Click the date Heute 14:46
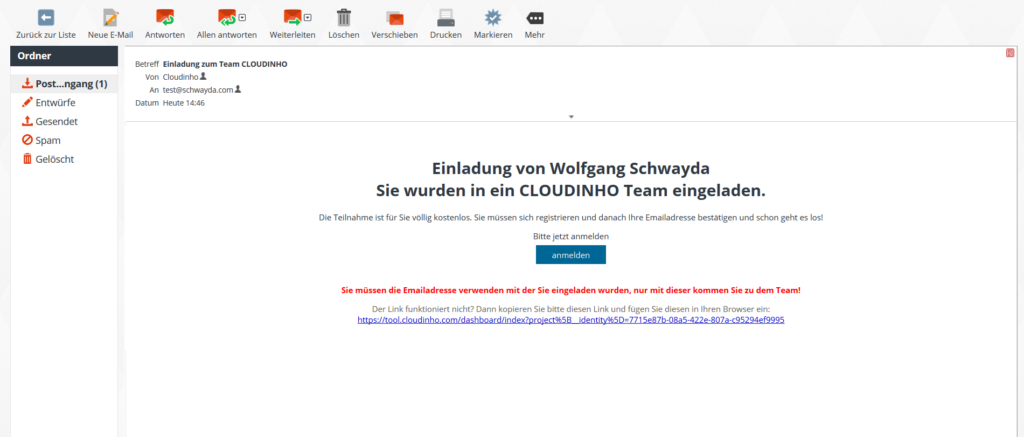This screenshot has height=437, width=1024. pos(184,103)
